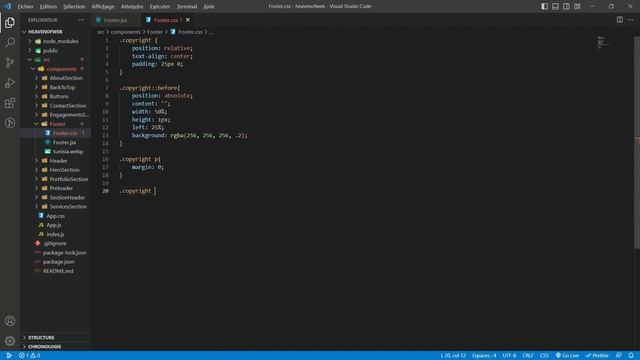Open the Customize Layout icon

click(x=577, y=7)
